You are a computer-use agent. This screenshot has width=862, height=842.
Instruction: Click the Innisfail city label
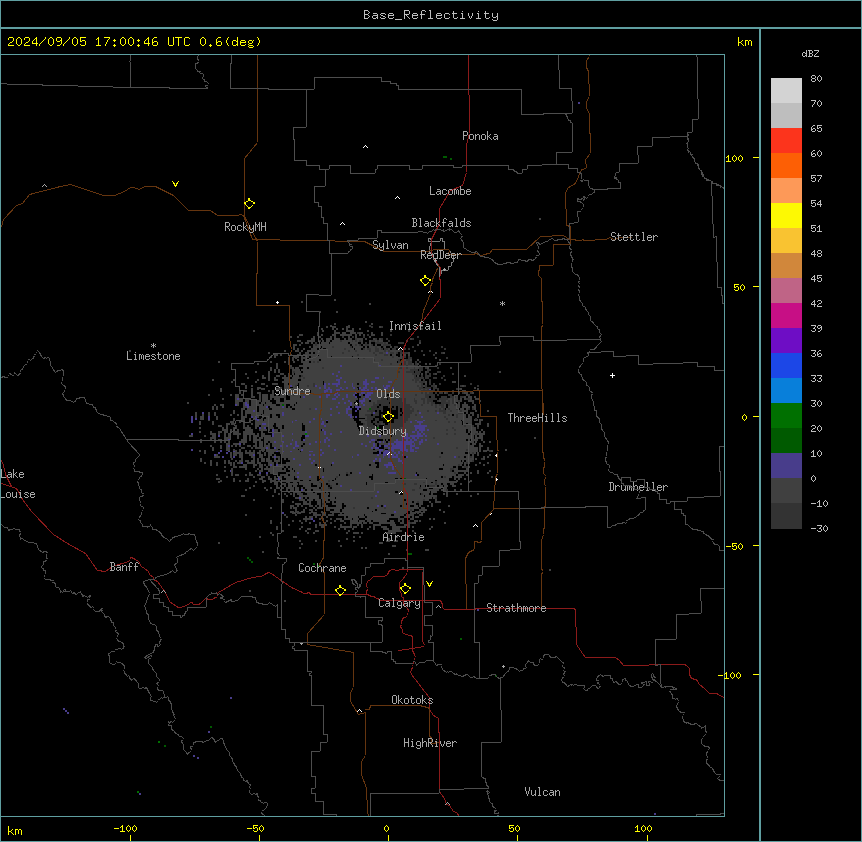(415, 326)
